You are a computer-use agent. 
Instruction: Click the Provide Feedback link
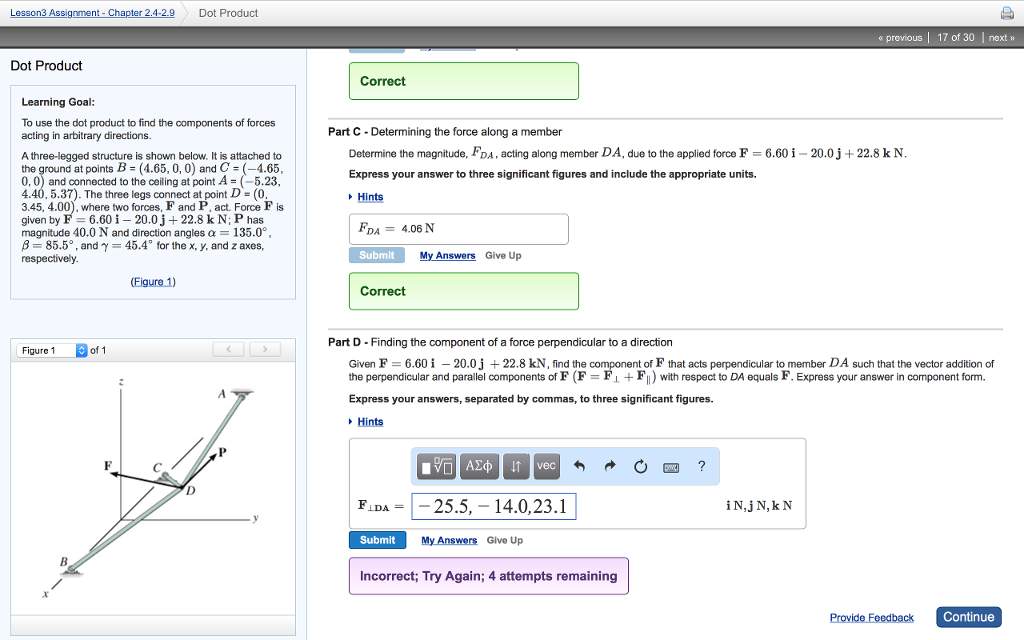pos(871,617)
